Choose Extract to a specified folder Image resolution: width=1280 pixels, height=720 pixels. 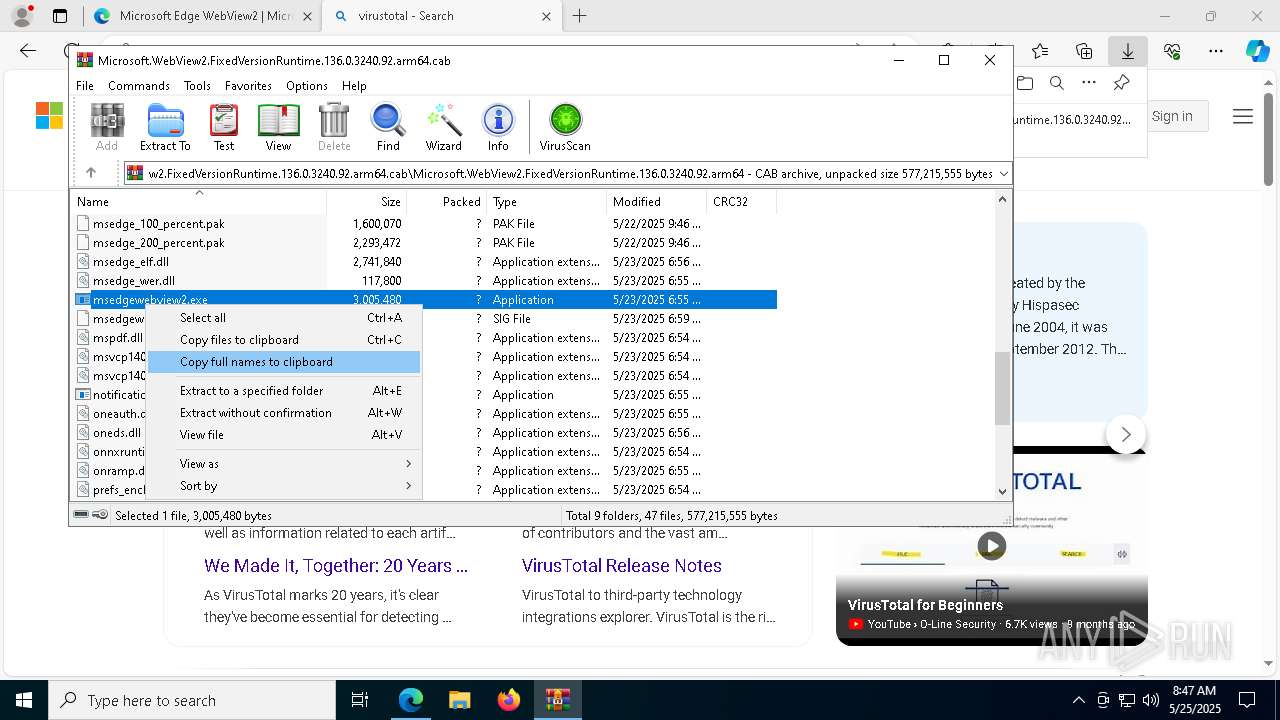point(284,391)
